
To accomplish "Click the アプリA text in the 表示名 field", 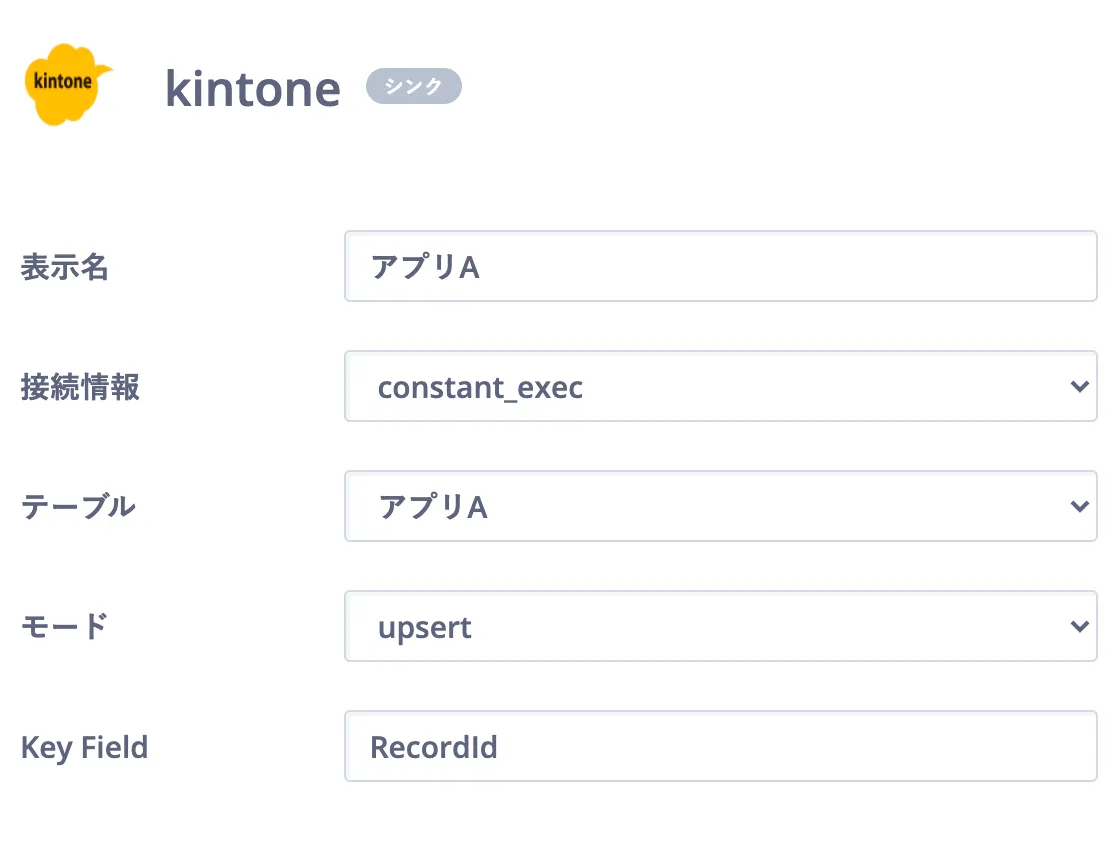I will (425, 268).
